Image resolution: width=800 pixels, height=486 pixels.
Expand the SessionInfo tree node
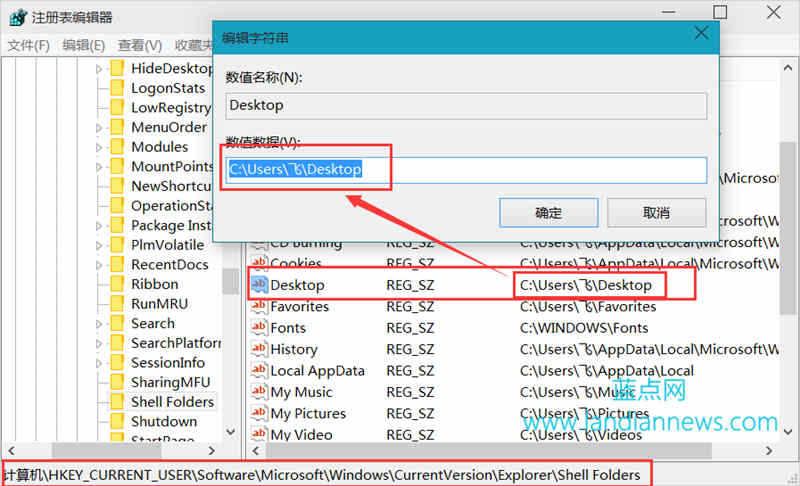click(x=99, y=363)
